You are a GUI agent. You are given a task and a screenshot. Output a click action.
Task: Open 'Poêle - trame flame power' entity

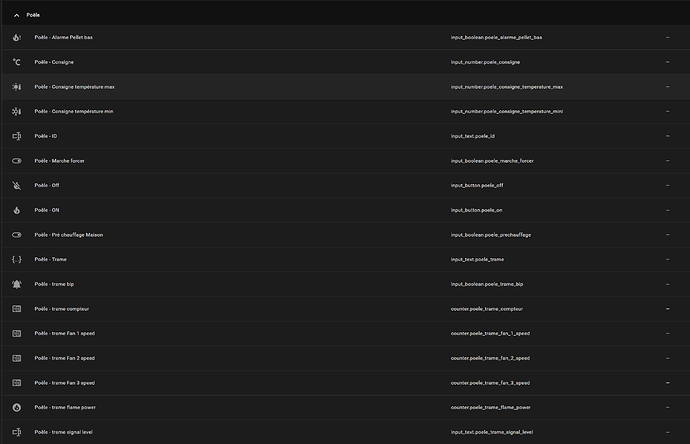tap(65, 407)
